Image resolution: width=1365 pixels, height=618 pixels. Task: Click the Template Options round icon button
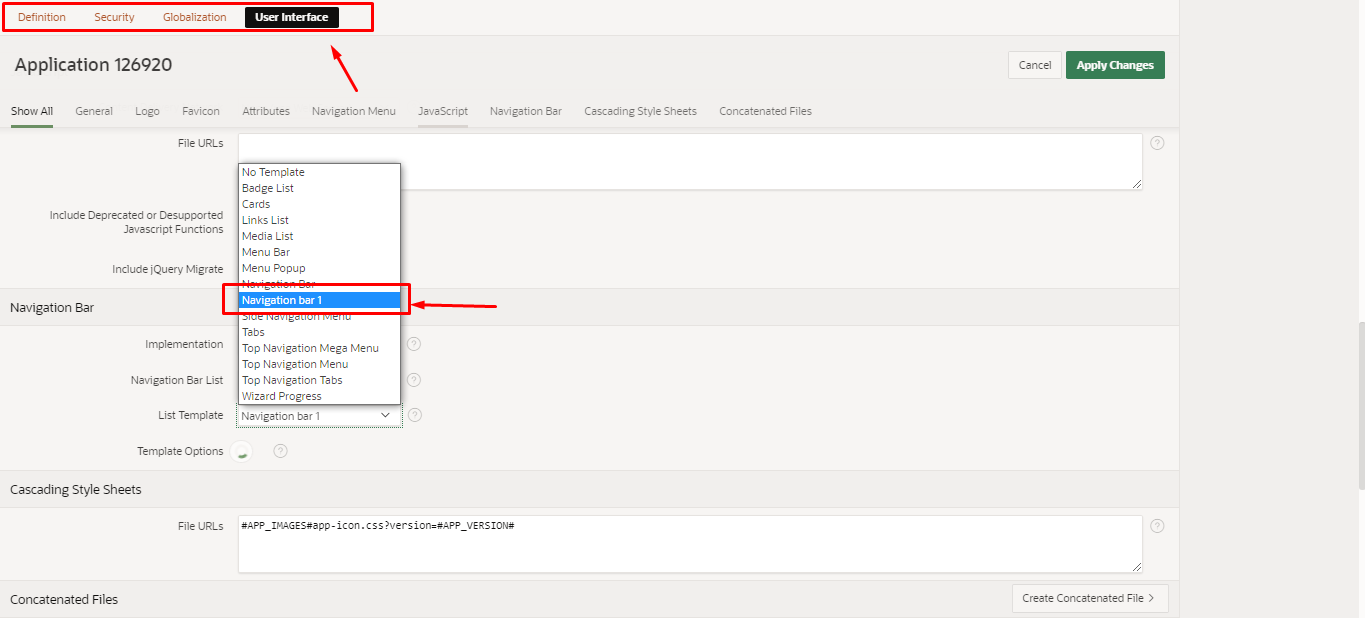(241, 451)
